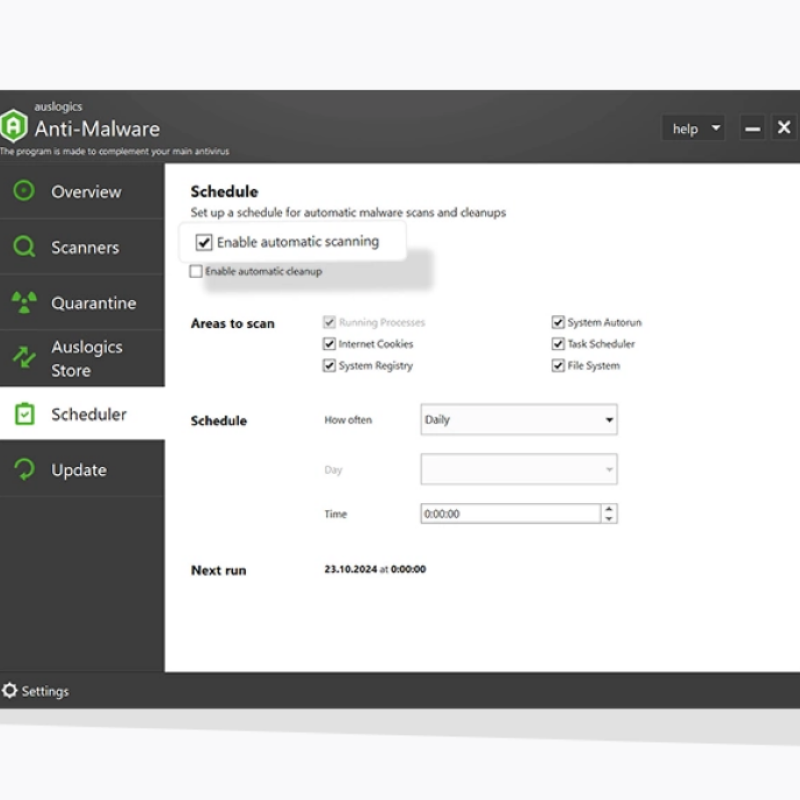The height and width of the screenshot is (800, 800).
Task: Open the How often frequency dropdown
Action: pos(518,420)
